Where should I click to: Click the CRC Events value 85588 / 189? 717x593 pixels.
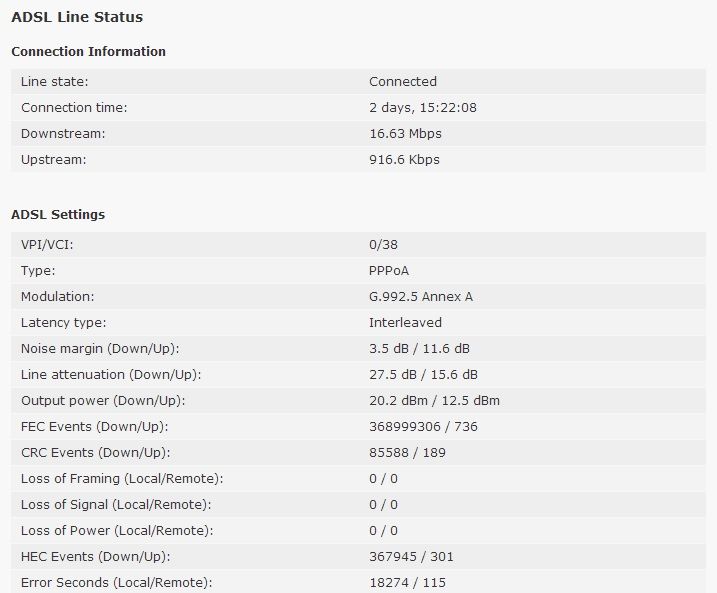coord(407,453)
